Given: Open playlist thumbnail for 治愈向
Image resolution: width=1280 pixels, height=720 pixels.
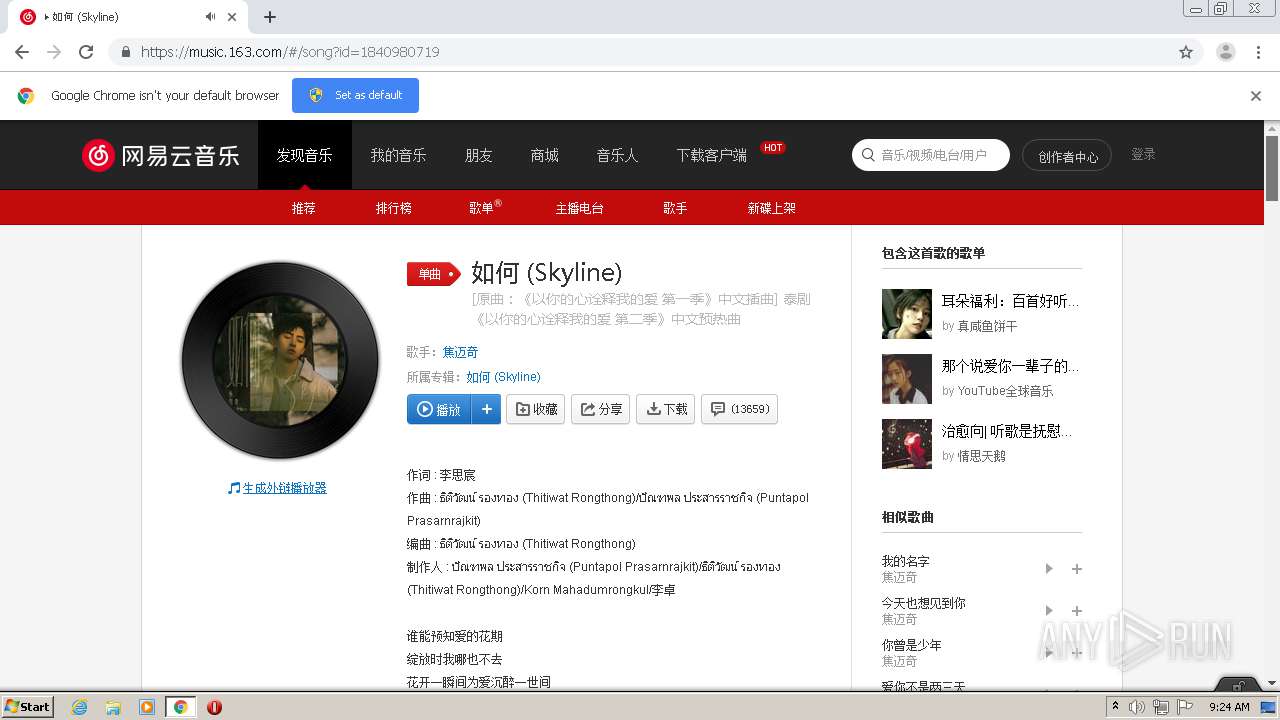Looking at the screenshot, I should point(907,444).
